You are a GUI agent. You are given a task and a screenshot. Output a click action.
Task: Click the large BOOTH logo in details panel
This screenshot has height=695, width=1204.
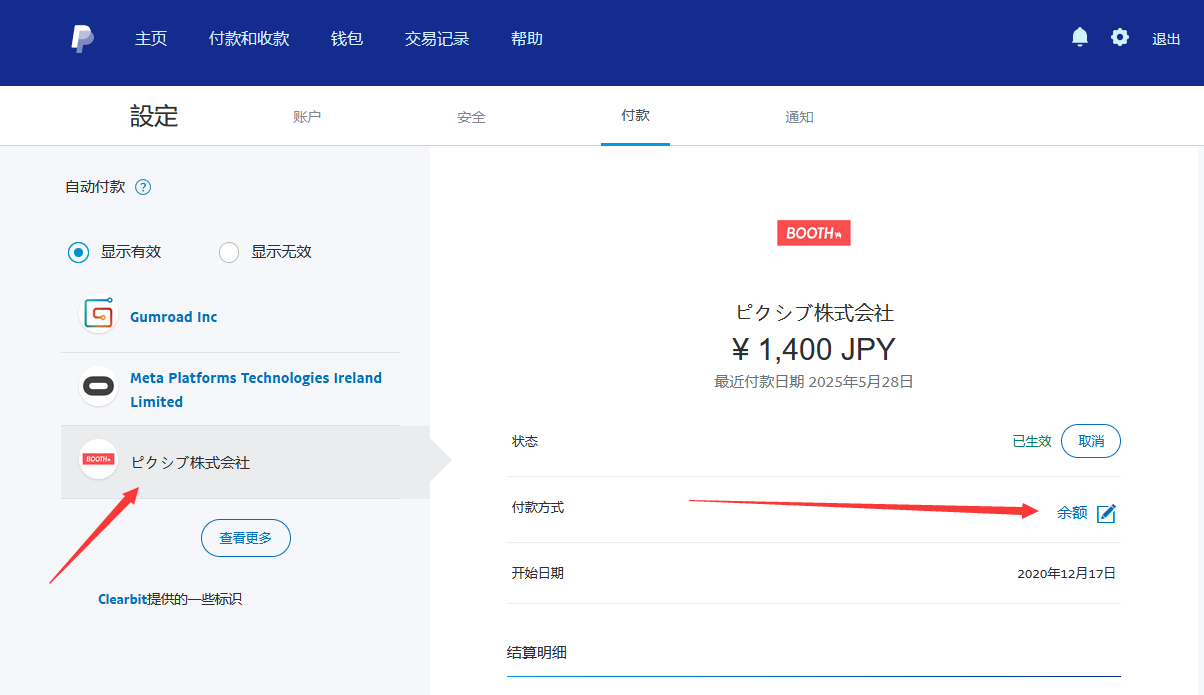pos(814,233)
